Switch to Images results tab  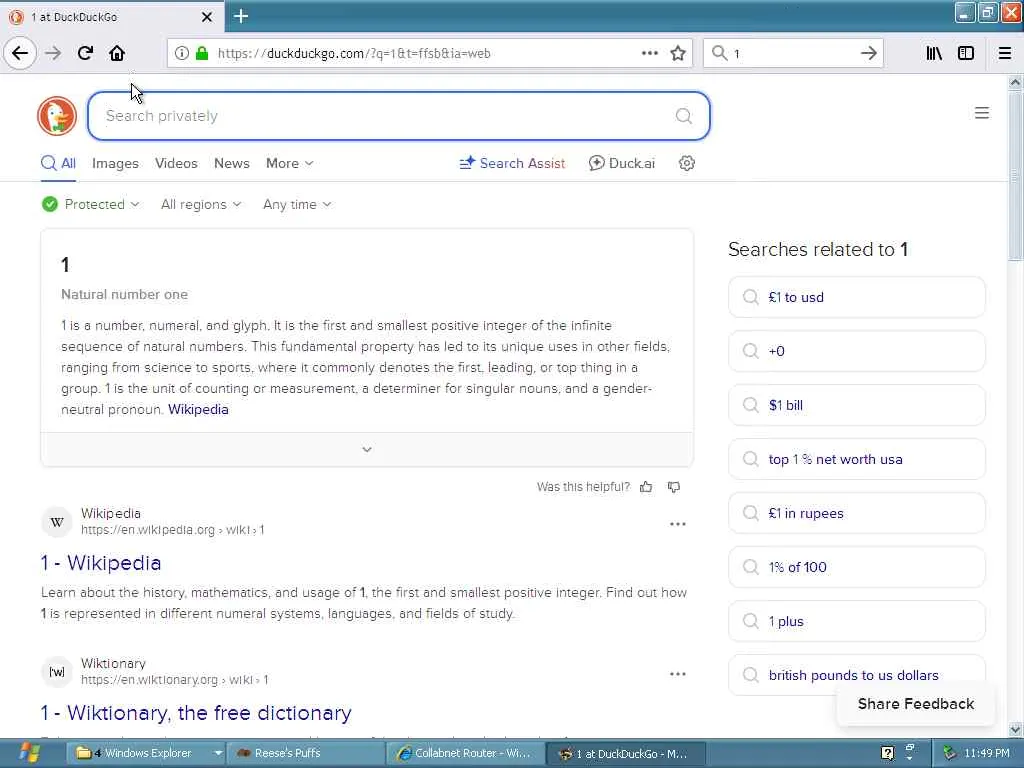pos(115,163)
